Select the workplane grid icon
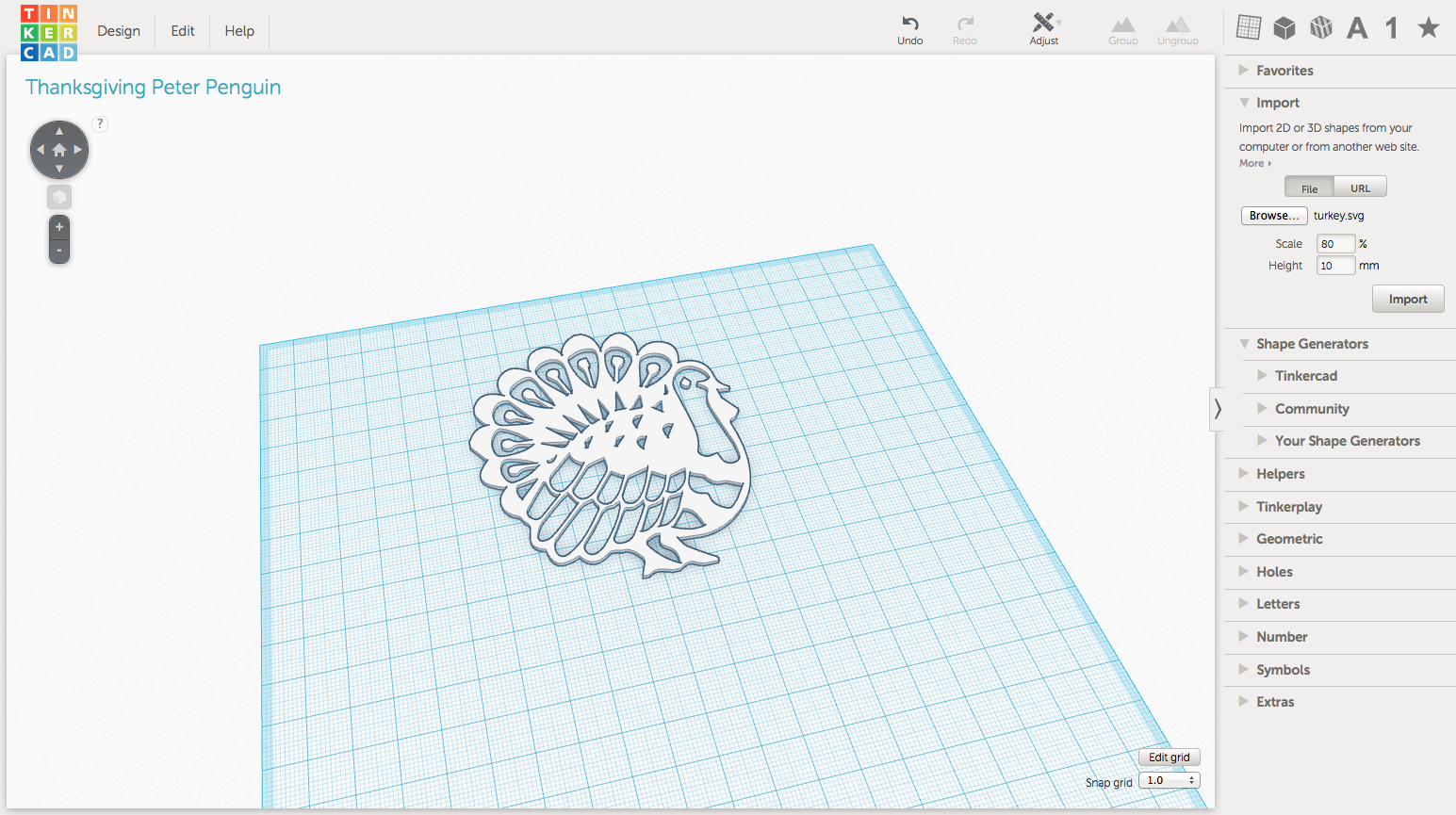The height and width of the screenshot is (815, 1456). pyautogui.click(x=1249, y=27)
